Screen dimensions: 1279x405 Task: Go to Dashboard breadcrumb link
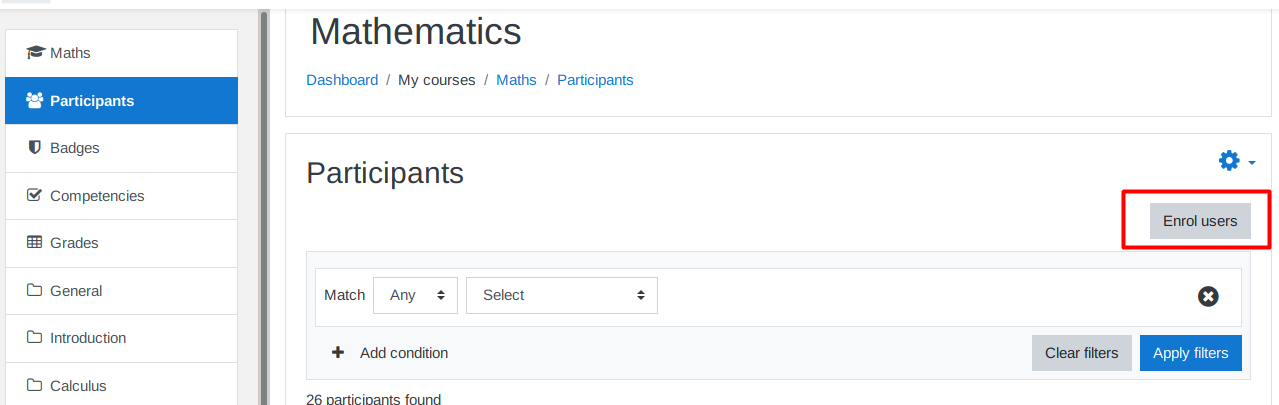coord(342,80)
